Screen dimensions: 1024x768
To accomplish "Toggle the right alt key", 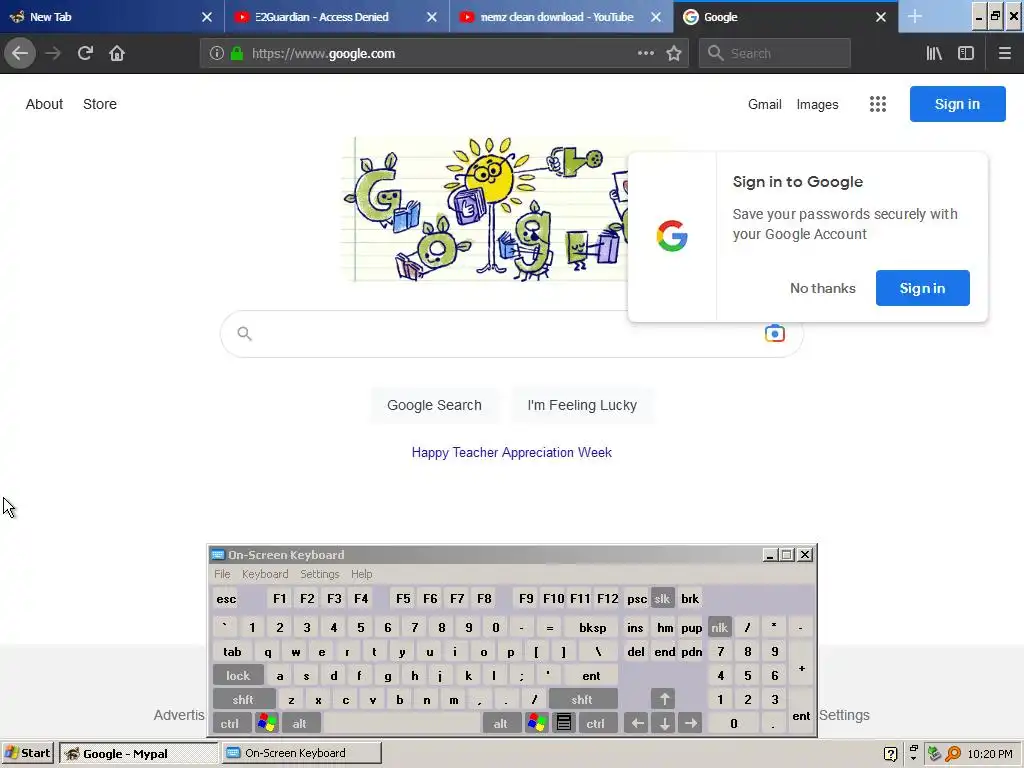I will point(501,723).
